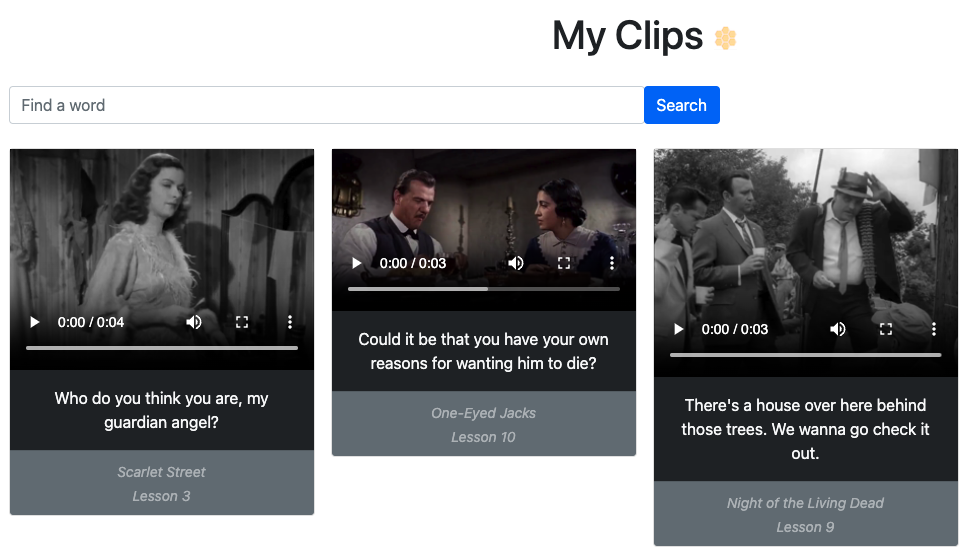
Task: Seek on the One-Eyed Jacks progress bar
Action: coord(484,289)
